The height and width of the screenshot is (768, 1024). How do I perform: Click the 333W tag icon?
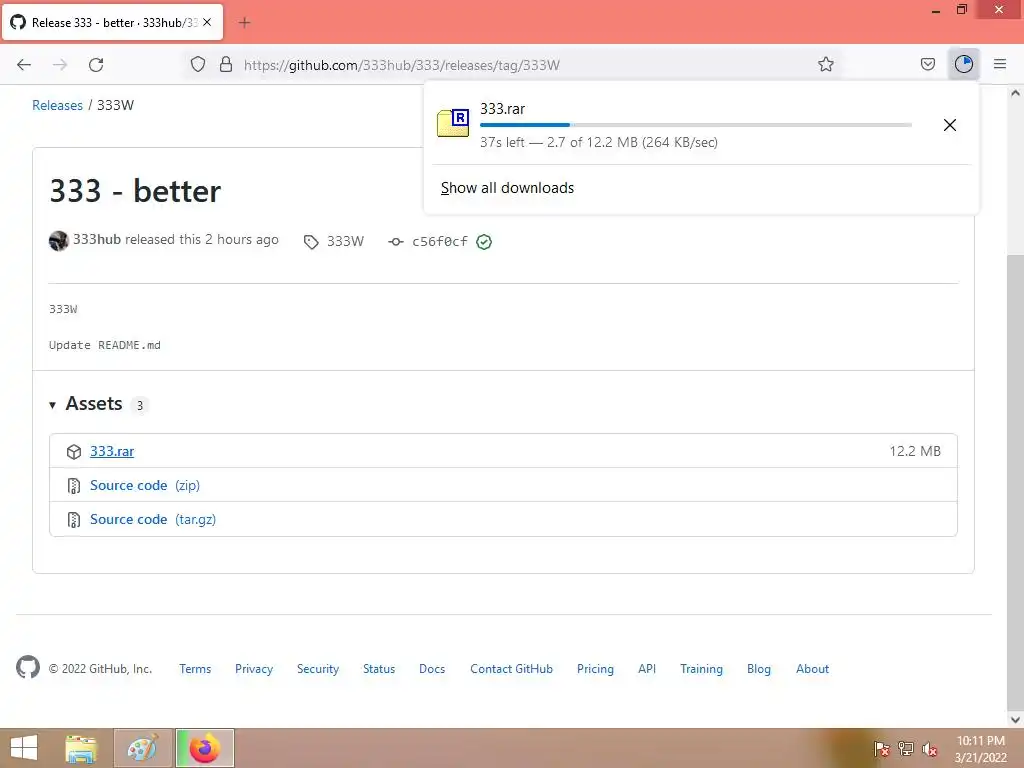coord(311,242)
